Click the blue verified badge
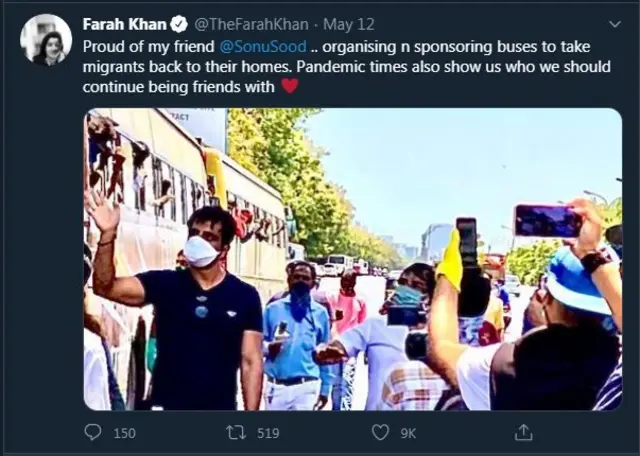Image resolution: width=640 pixels, height=456 pixels. pyautogui.click(x=178, y=24)
